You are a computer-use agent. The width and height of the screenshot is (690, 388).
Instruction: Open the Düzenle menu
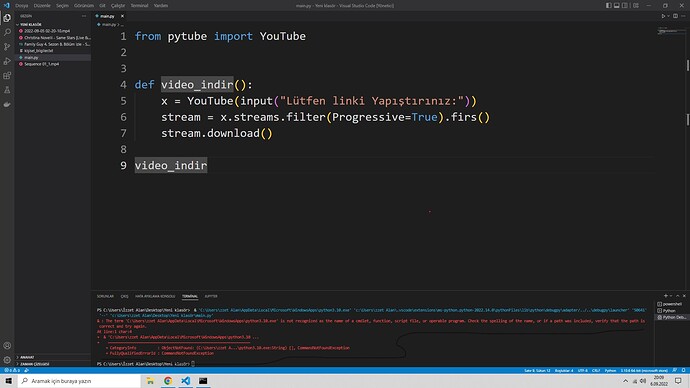tap(42, 6)
